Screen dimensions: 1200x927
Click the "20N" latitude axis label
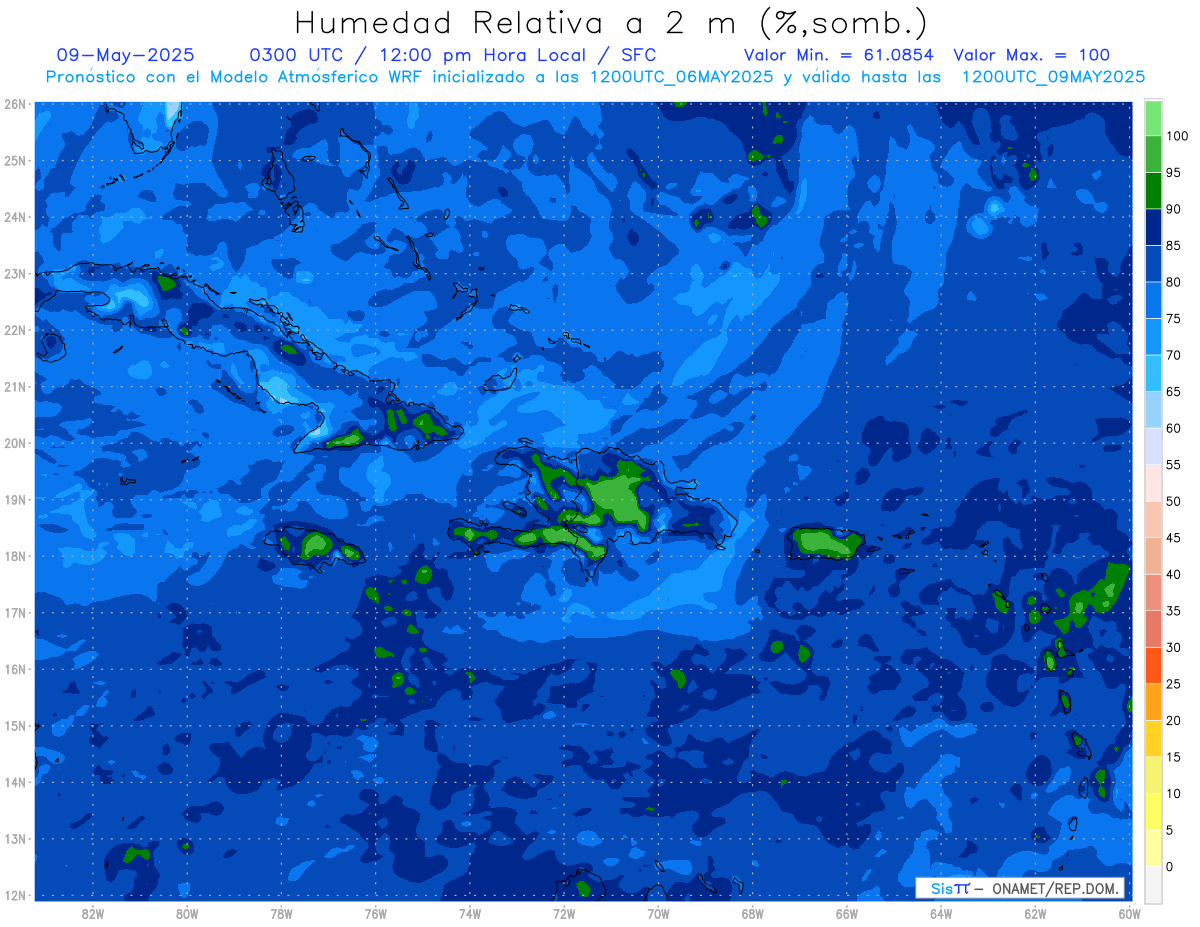point(15,443)
